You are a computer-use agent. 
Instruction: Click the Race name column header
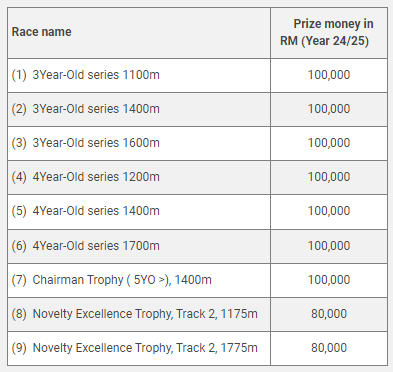41,32
